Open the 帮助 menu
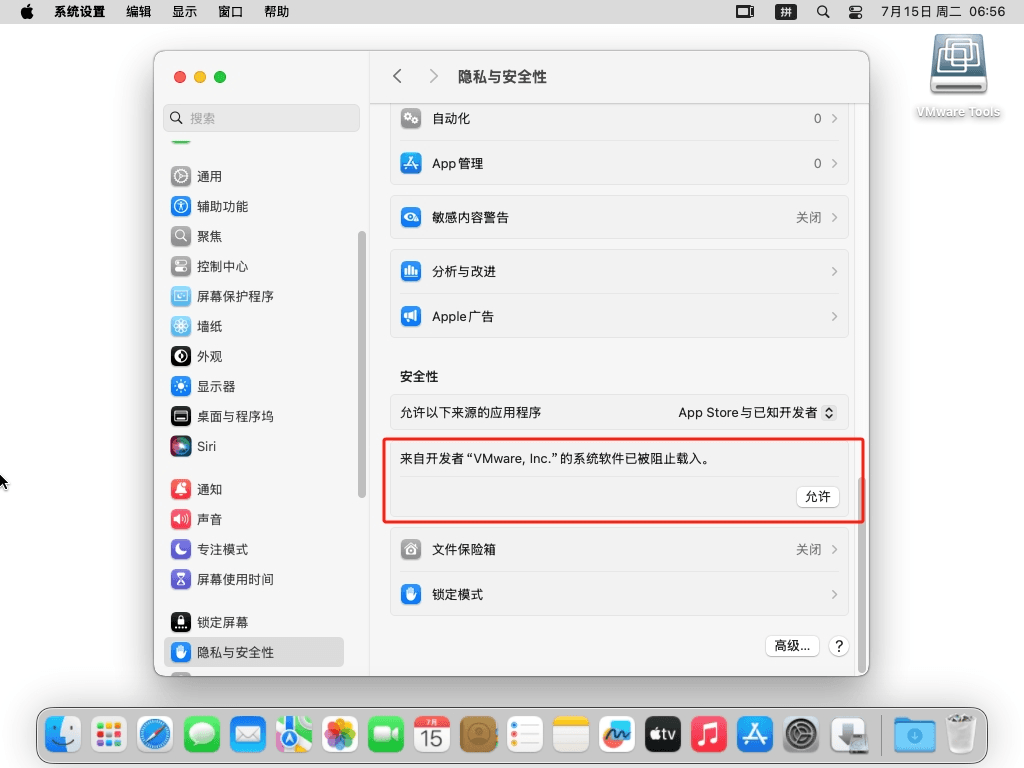The height and width of the screenshot is (768, 1024). click(x=276, y=12)
